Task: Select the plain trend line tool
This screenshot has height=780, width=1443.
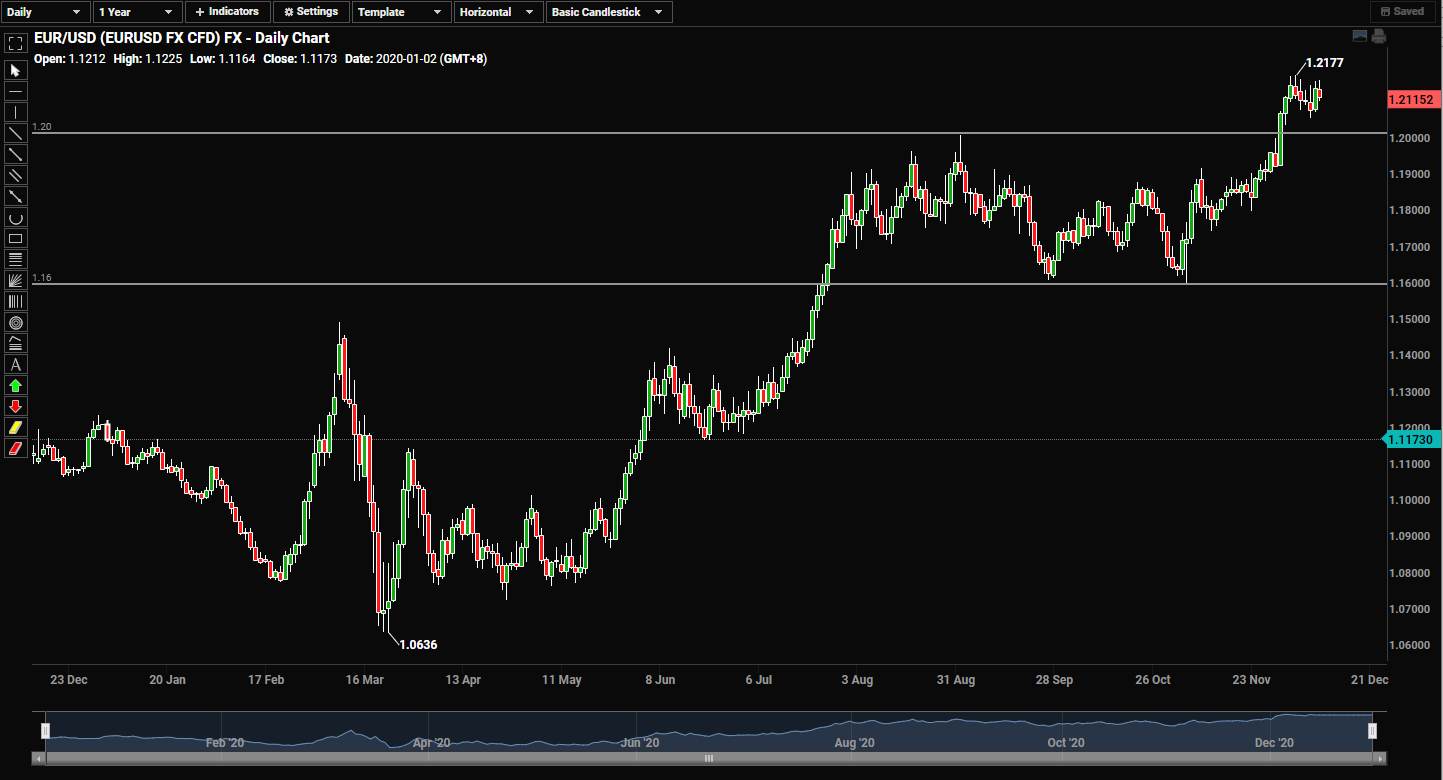Action: point(15,133)
